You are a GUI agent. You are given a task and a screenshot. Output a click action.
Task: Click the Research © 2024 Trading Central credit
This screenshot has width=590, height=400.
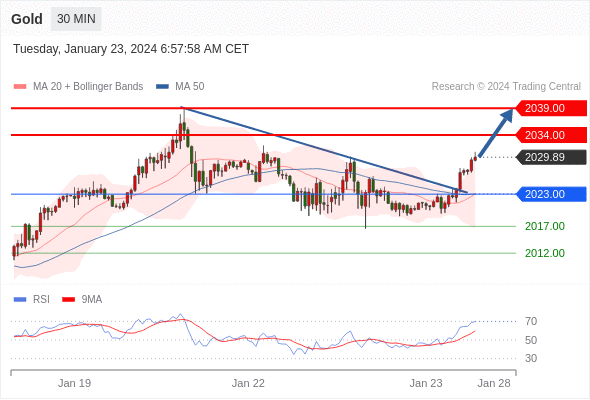[x=506, y=87]
